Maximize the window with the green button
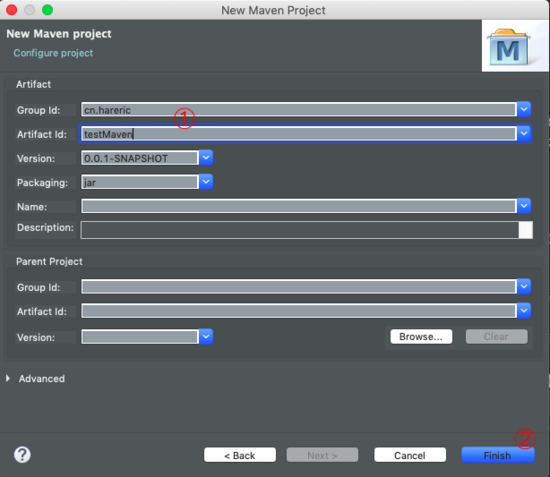This screenshot has height=477, width=550. [47, 10]
